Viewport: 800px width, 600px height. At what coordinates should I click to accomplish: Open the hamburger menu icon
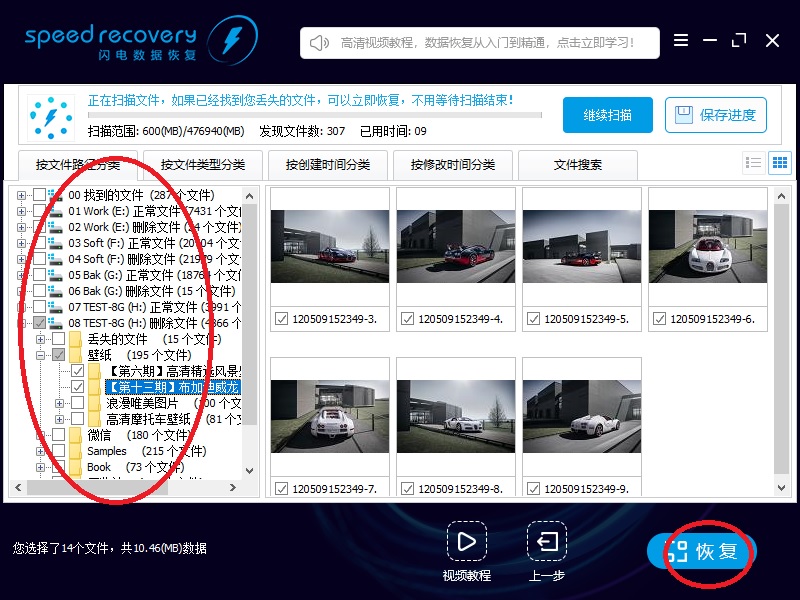point(681,40)
